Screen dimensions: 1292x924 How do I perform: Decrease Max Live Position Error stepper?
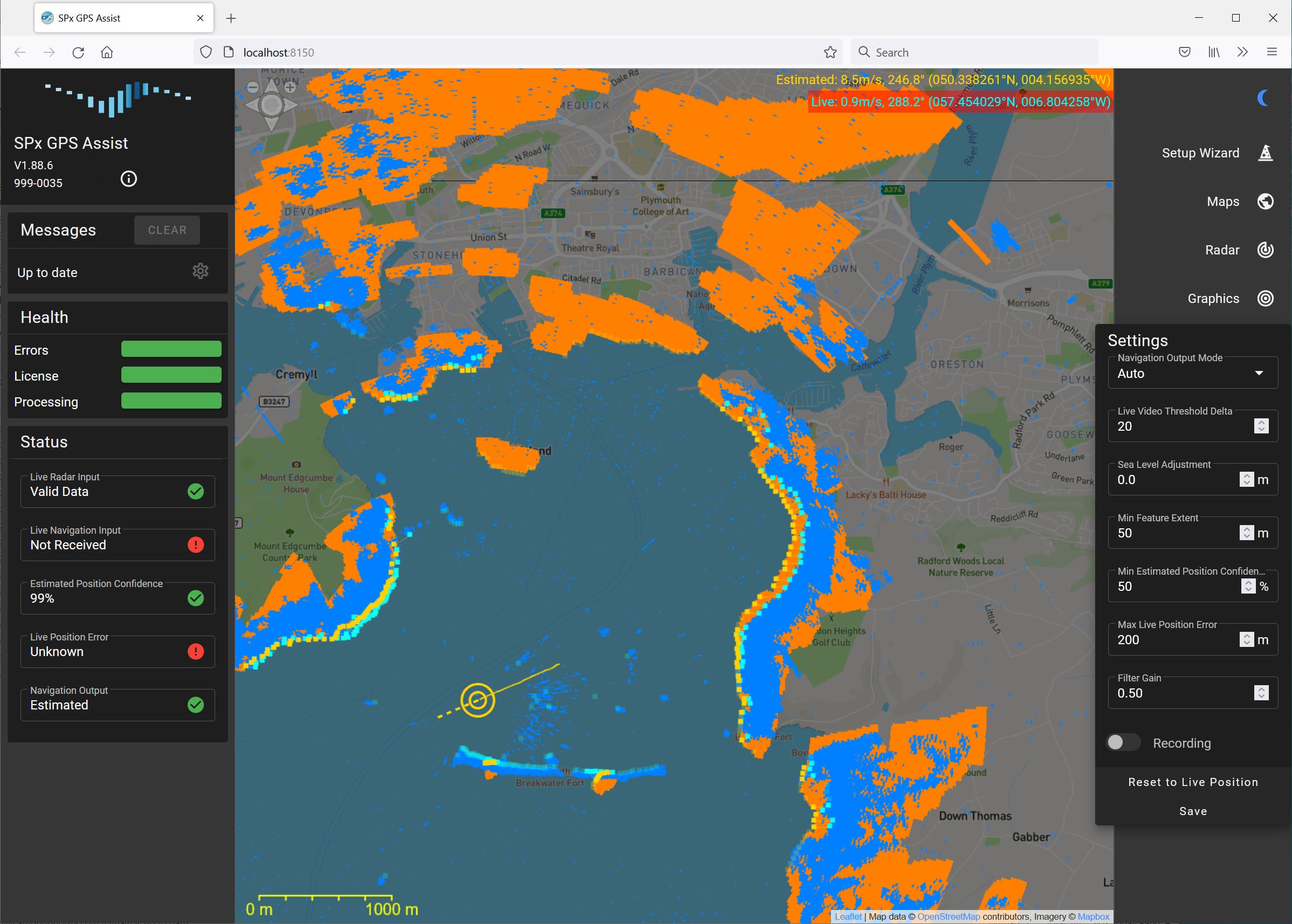click(1247, 643)
